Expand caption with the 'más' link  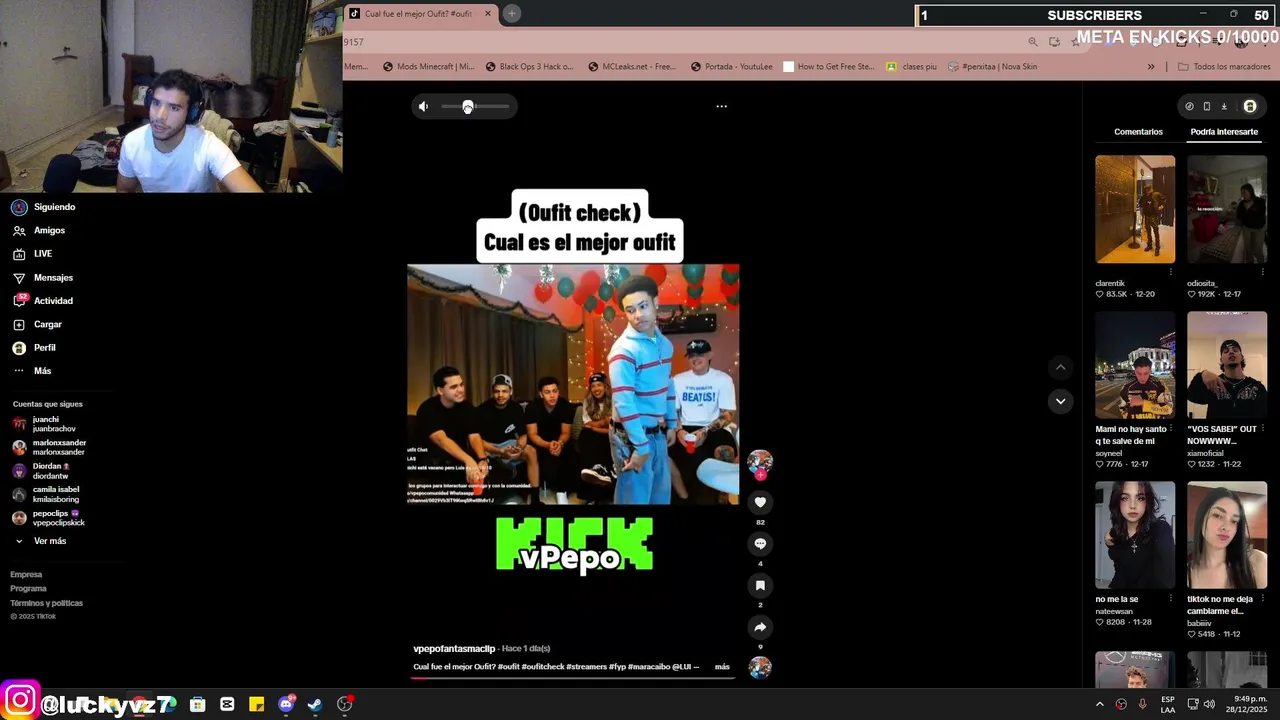click(x=722, y=667)
